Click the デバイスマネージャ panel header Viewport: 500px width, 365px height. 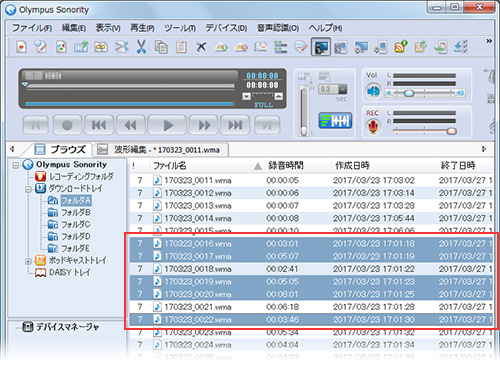click(x=67, y=327)
